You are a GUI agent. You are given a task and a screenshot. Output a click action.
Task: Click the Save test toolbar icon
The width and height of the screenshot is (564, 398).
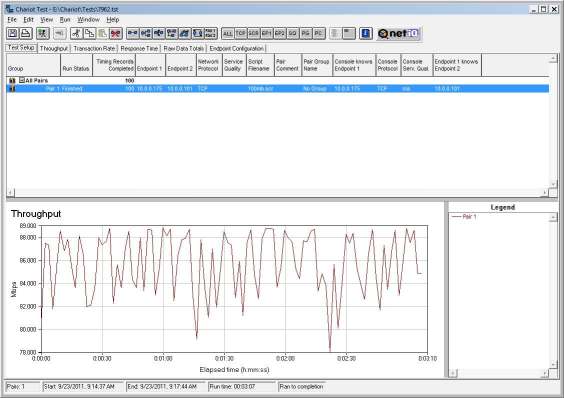(13, 33)
